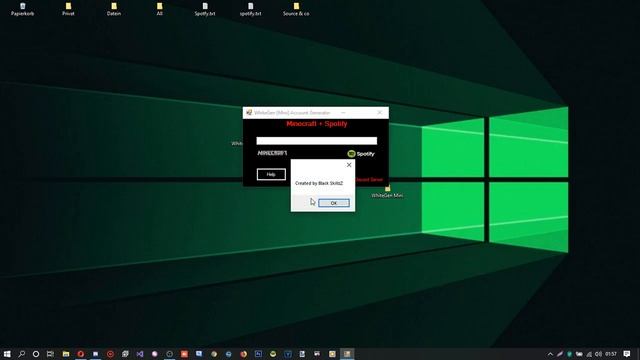Screen dimensions: 640x360
Task: Select the Papierkorb recycle bin icon
Action: [22, 9]
